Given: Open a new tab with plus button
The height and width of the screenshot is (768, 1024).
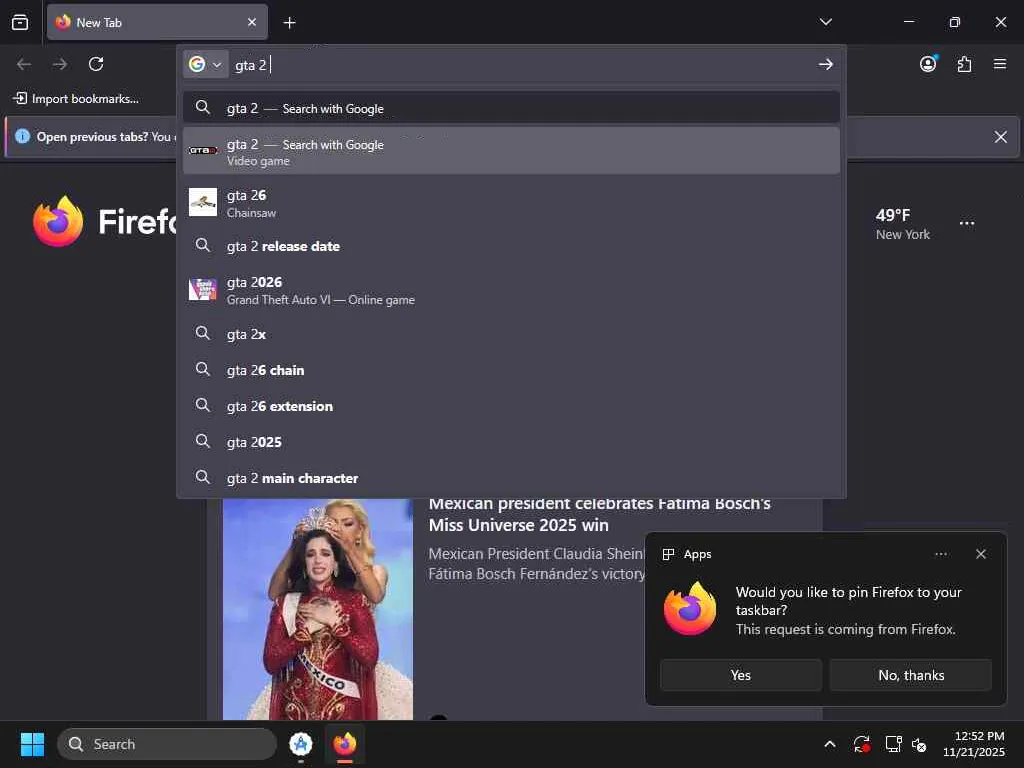Looking at the screenshot, I should (289, 23).
